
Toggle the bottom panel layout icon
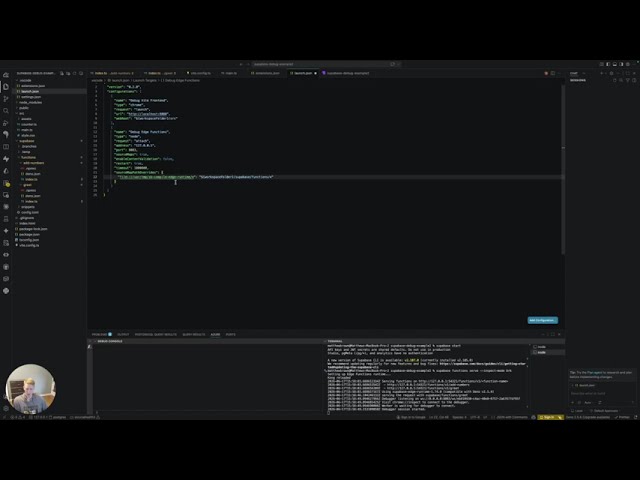click(x=615, y=64)
